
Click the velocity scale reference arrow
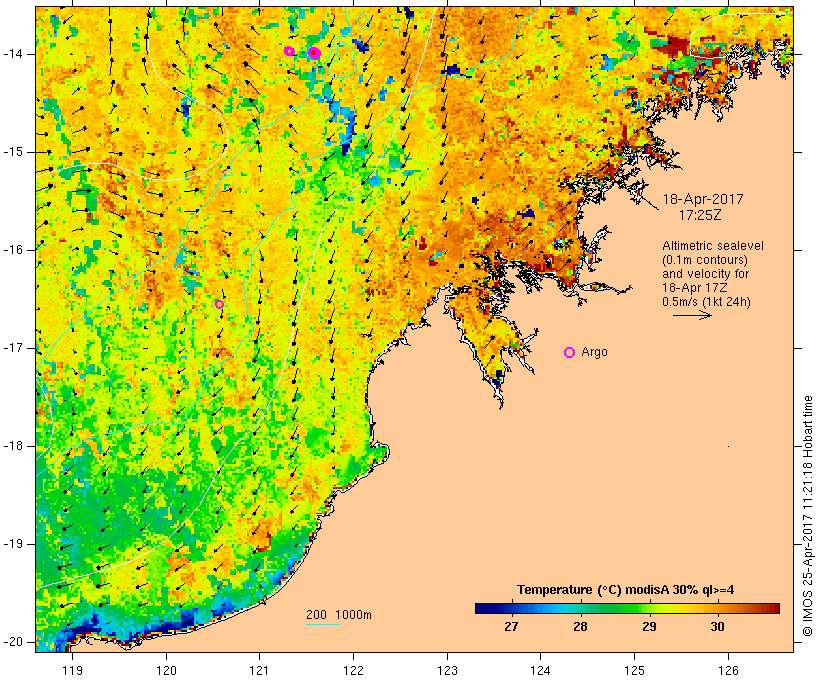(x=692, y=315)
